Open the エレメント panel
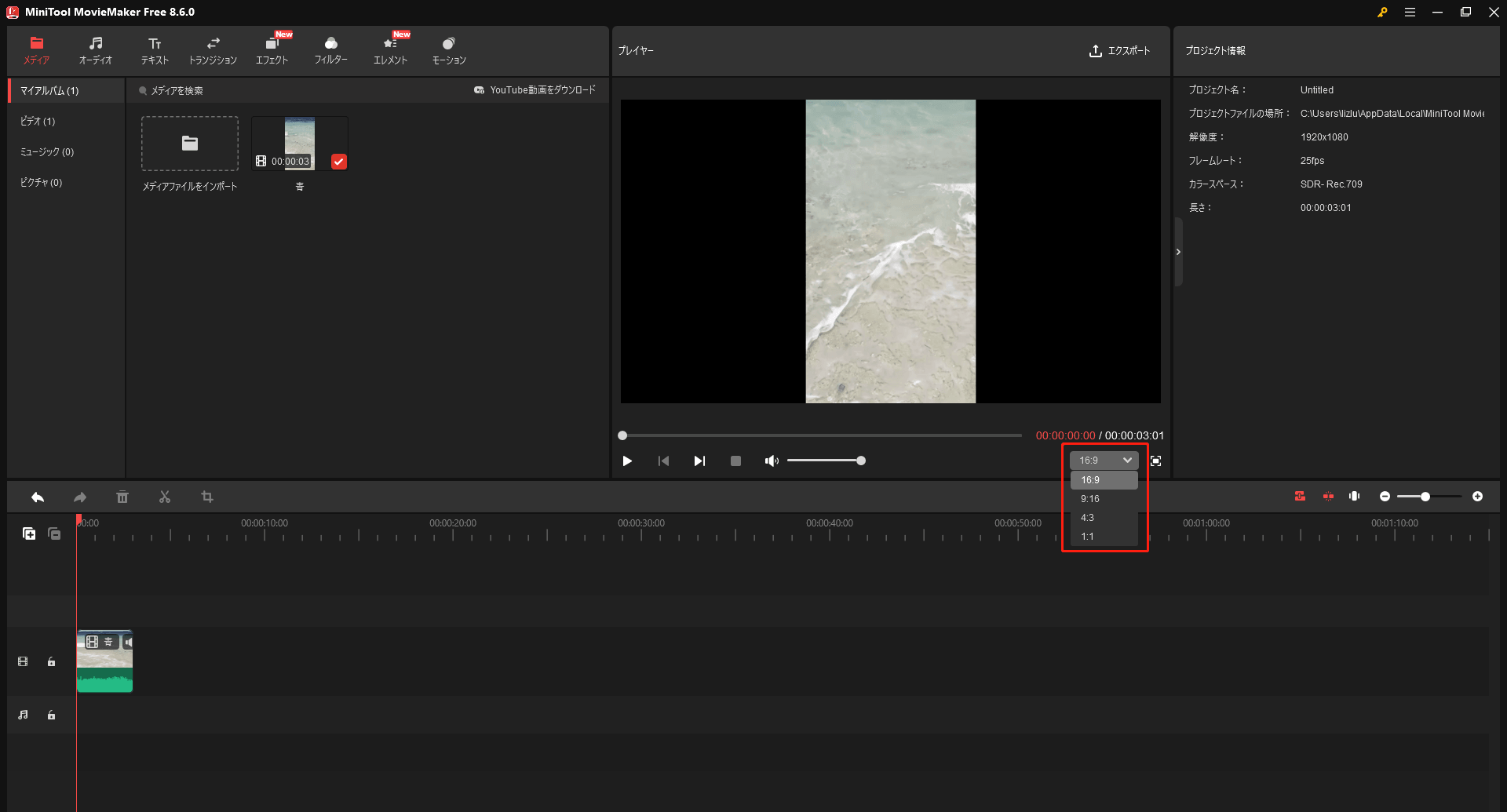Viewport: 1507px width, 812px height. click(389, 49)
